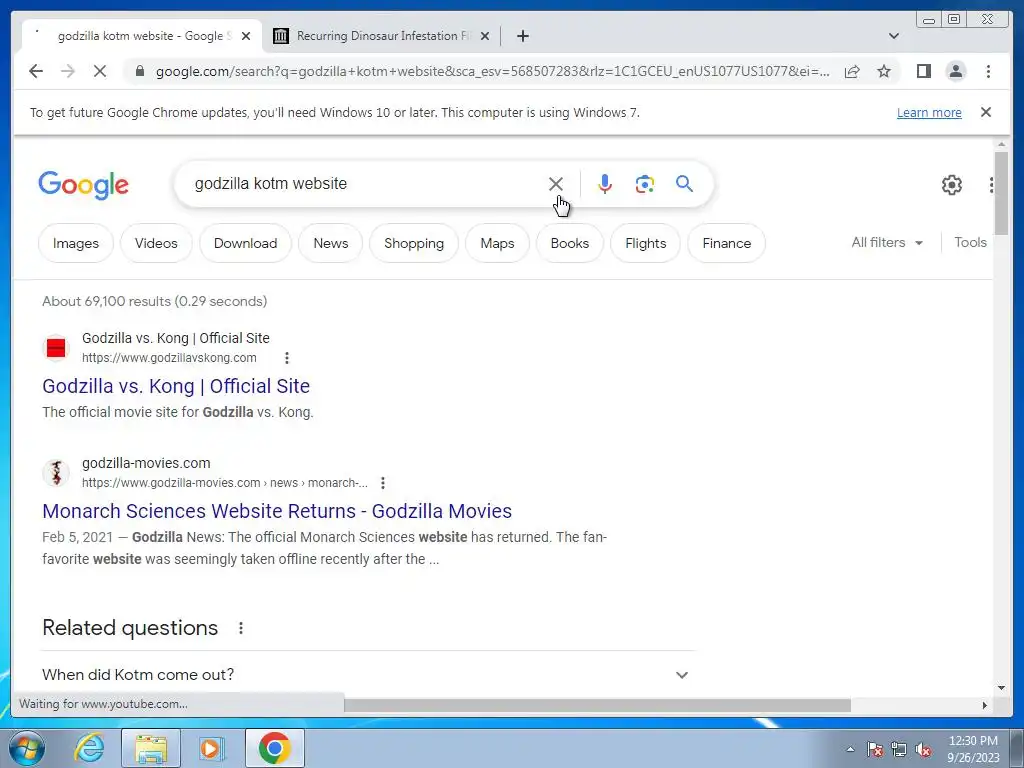Filter results by Books

click(x=569, y=243)
